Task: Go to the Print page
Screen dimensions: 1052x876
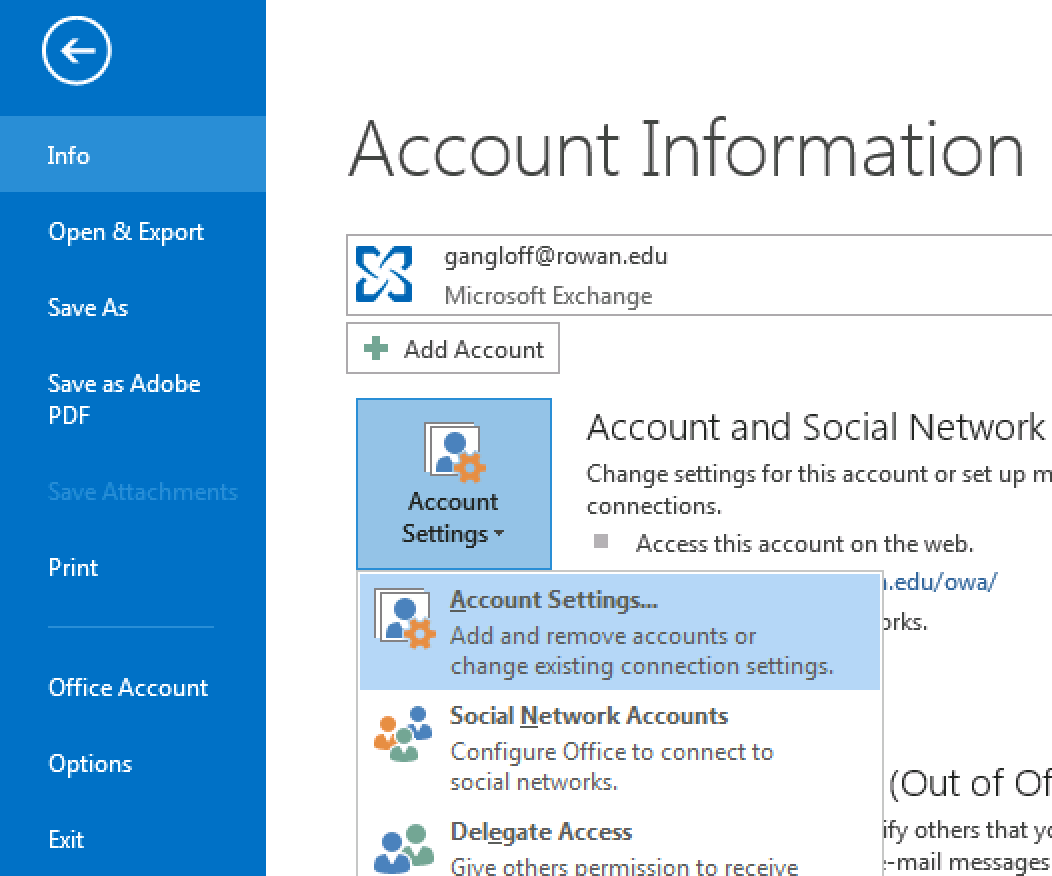Action: coord(73,567)
